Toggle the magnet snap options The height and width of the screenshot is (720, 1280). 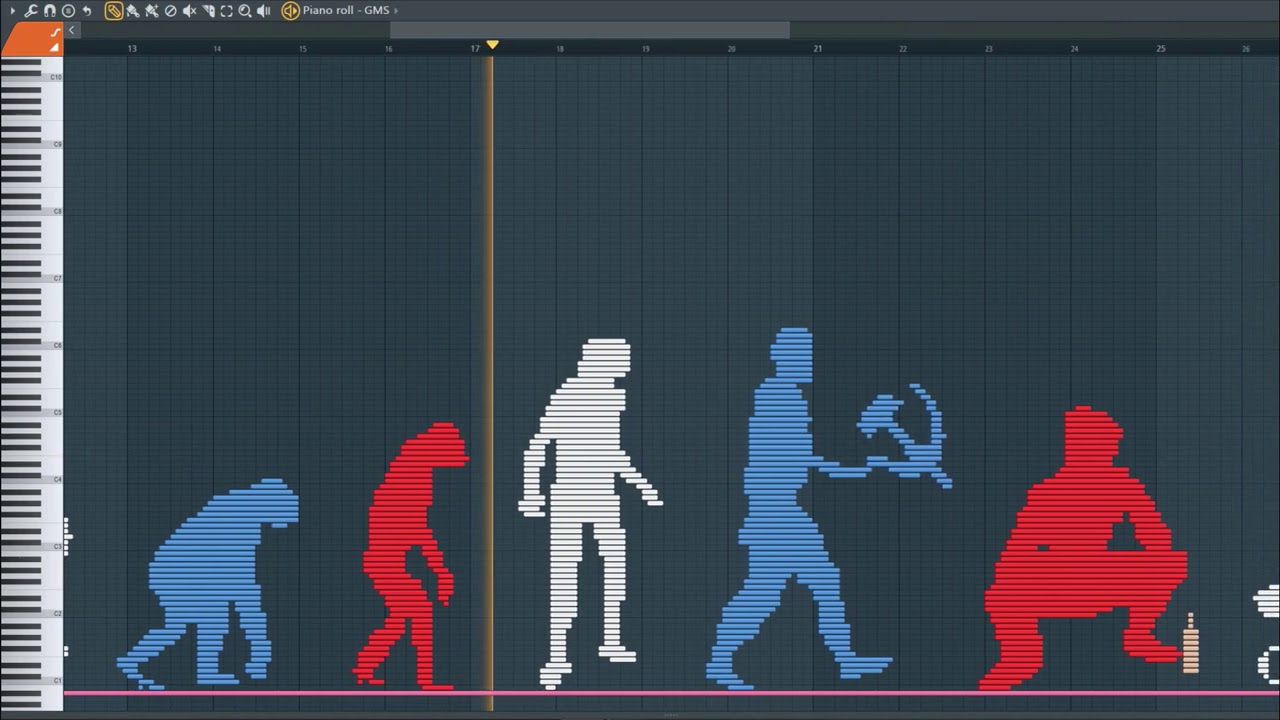point(49,10)
